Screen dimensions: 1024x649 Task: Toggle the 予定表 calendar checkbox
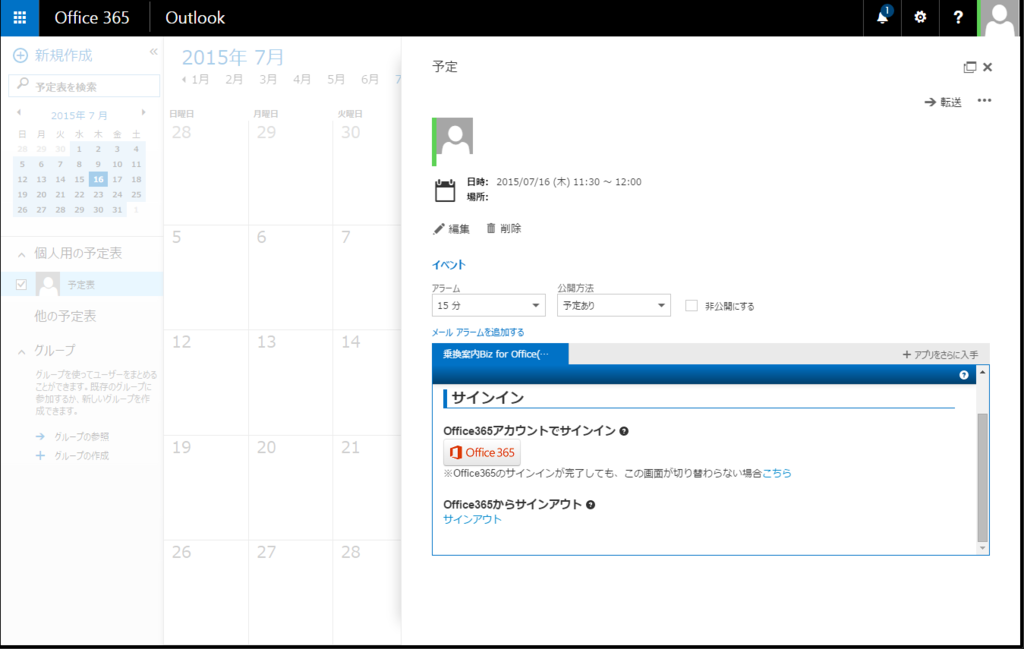(x=21, y=284)
